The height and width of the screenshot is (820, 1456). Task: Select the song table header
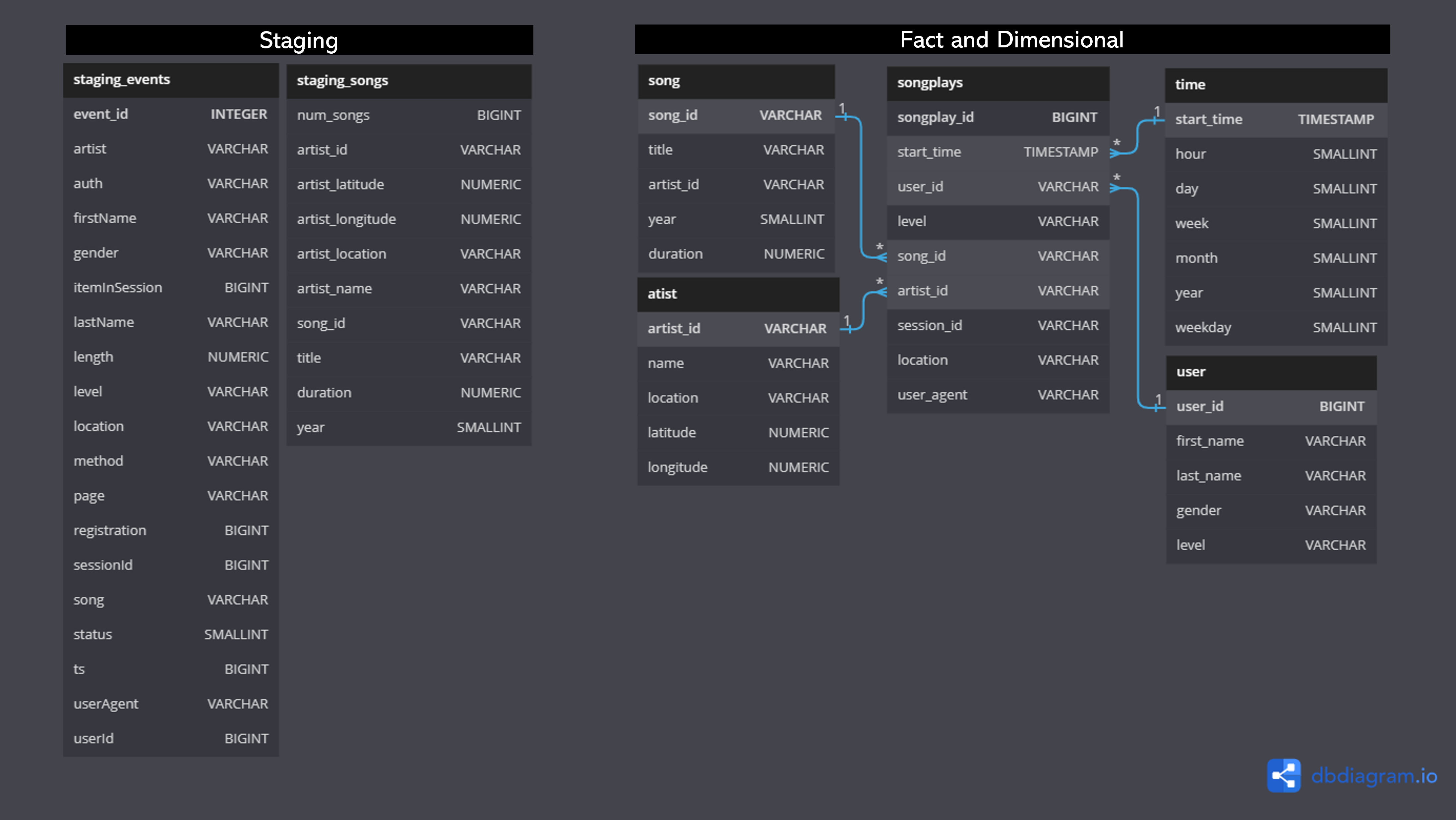[735, 81]
